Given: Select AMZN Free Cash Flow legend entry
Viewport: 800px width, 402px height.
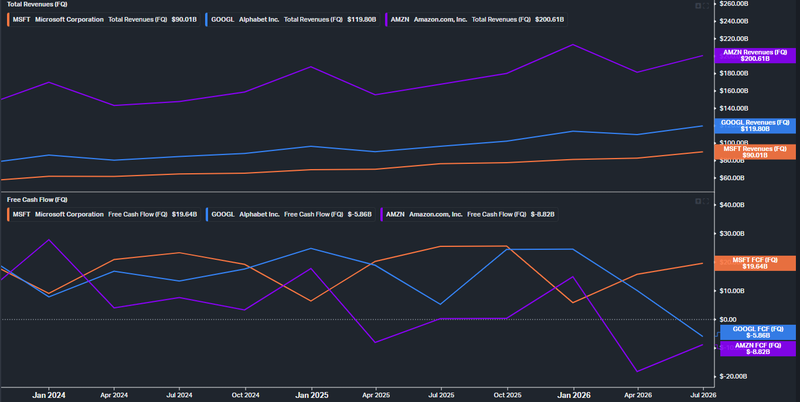Looking at the screenshot, I should click(x=469, y=215).
